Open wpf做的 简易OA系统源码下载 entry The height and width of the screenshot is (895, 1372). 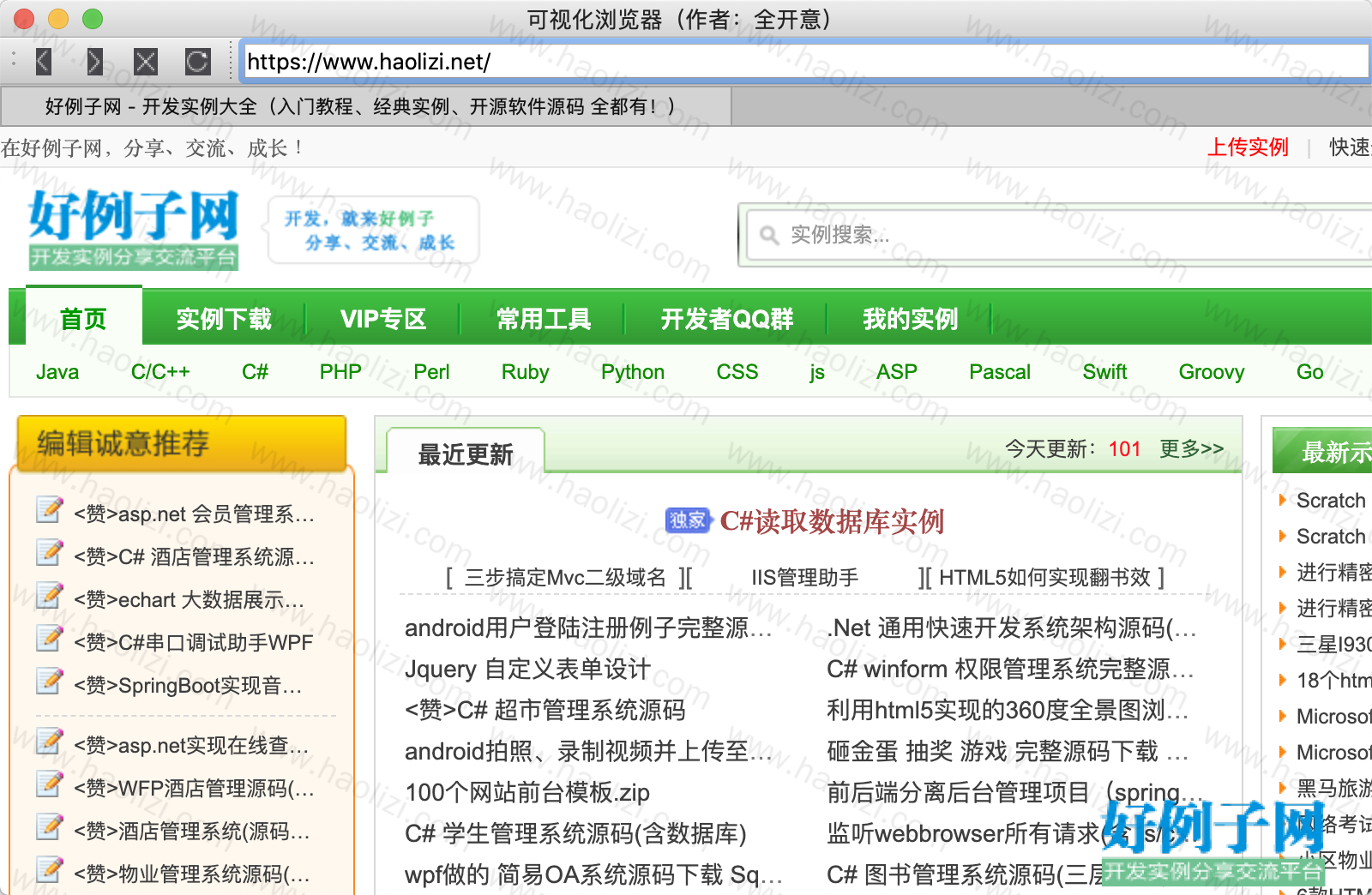pyautogui.click(x=593, y=875)
